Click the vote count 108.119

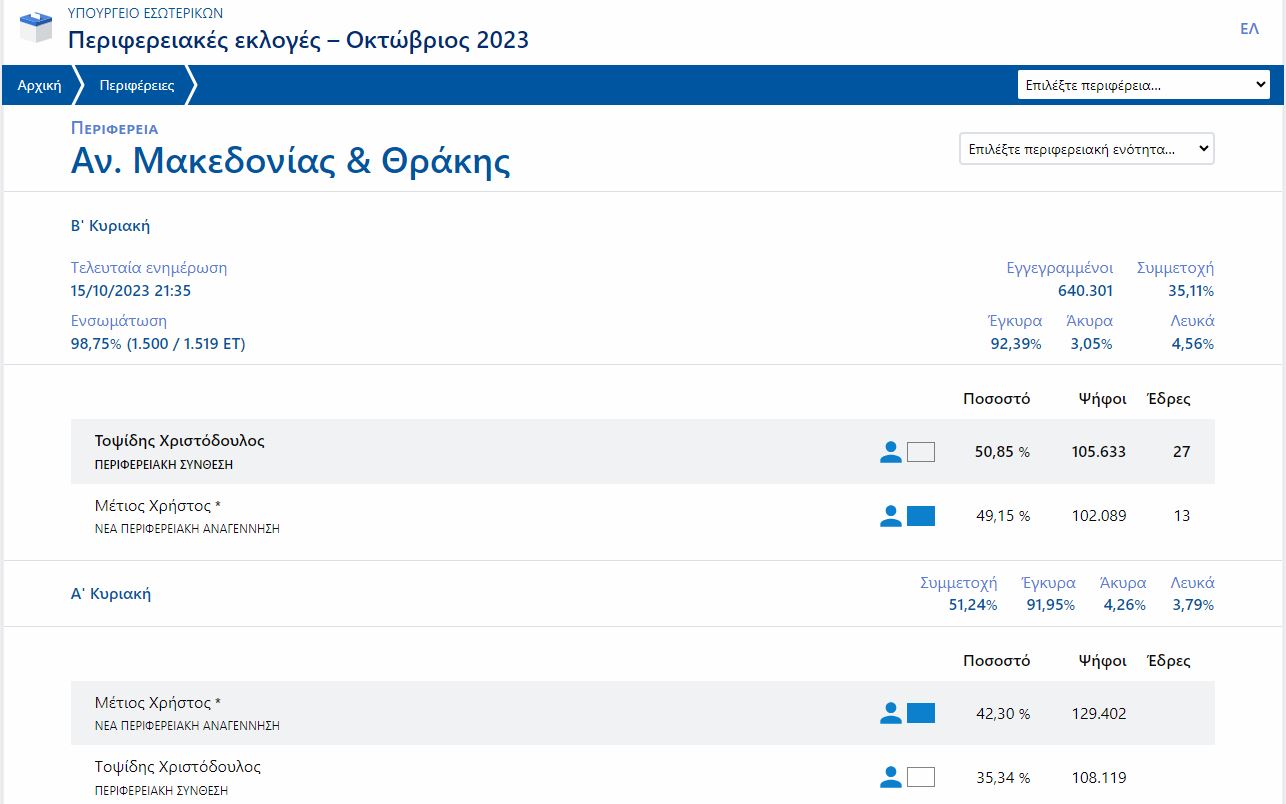click(1098, 778)
